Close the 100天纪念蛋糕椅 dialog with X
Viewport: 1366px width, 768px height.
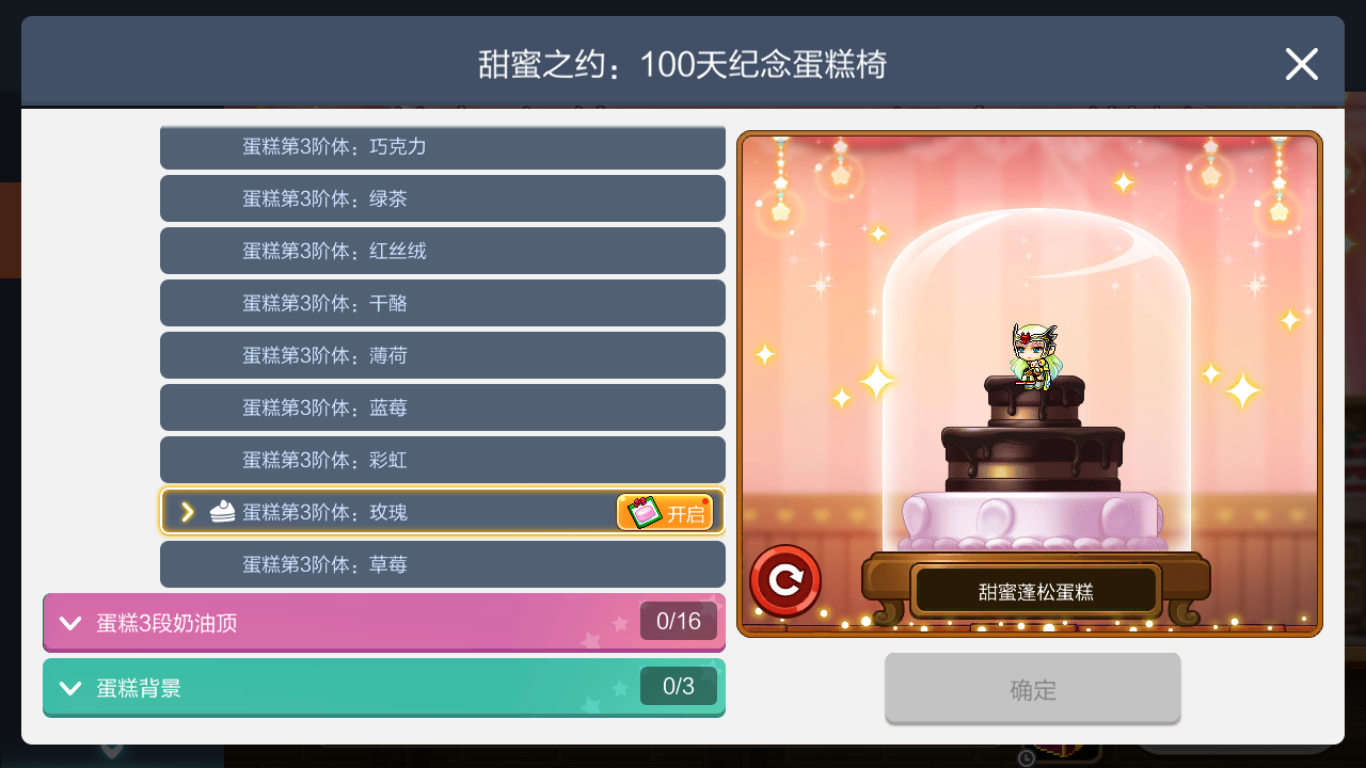1301,65
